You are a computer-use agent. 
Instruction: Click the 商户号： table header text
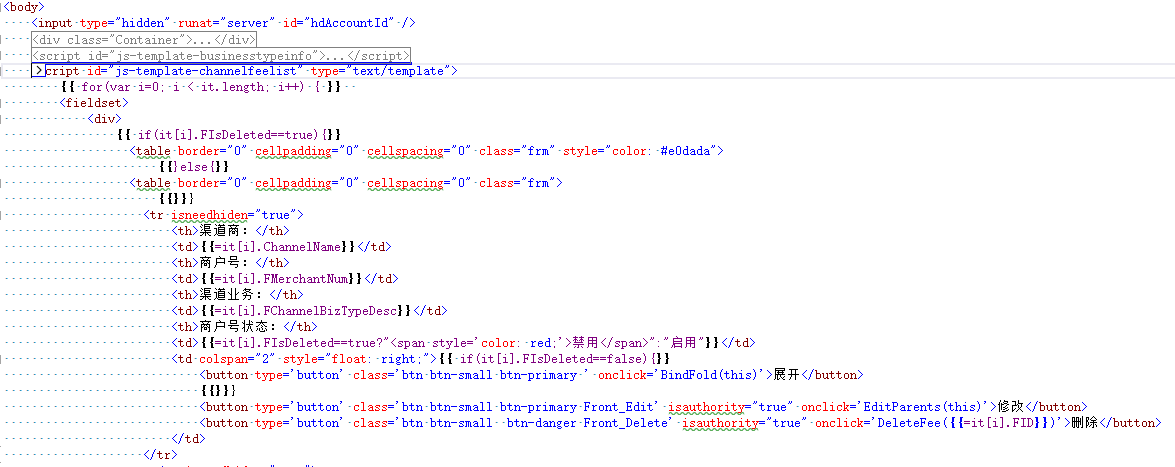click(227, 262)
